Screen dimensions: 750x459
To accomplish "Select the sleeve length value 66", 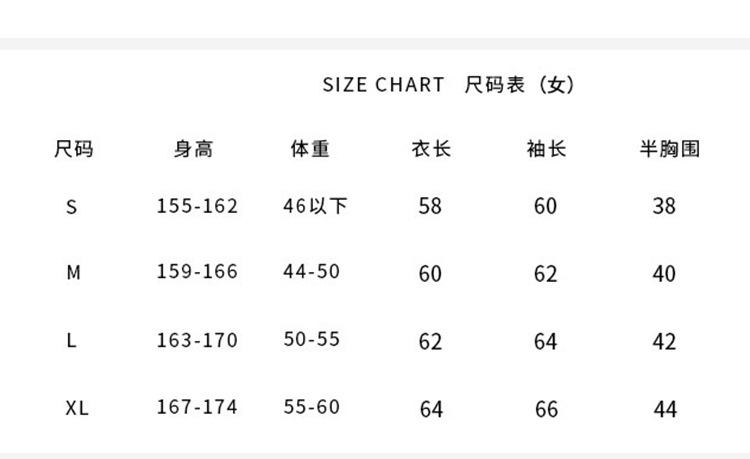I will 546,408.
